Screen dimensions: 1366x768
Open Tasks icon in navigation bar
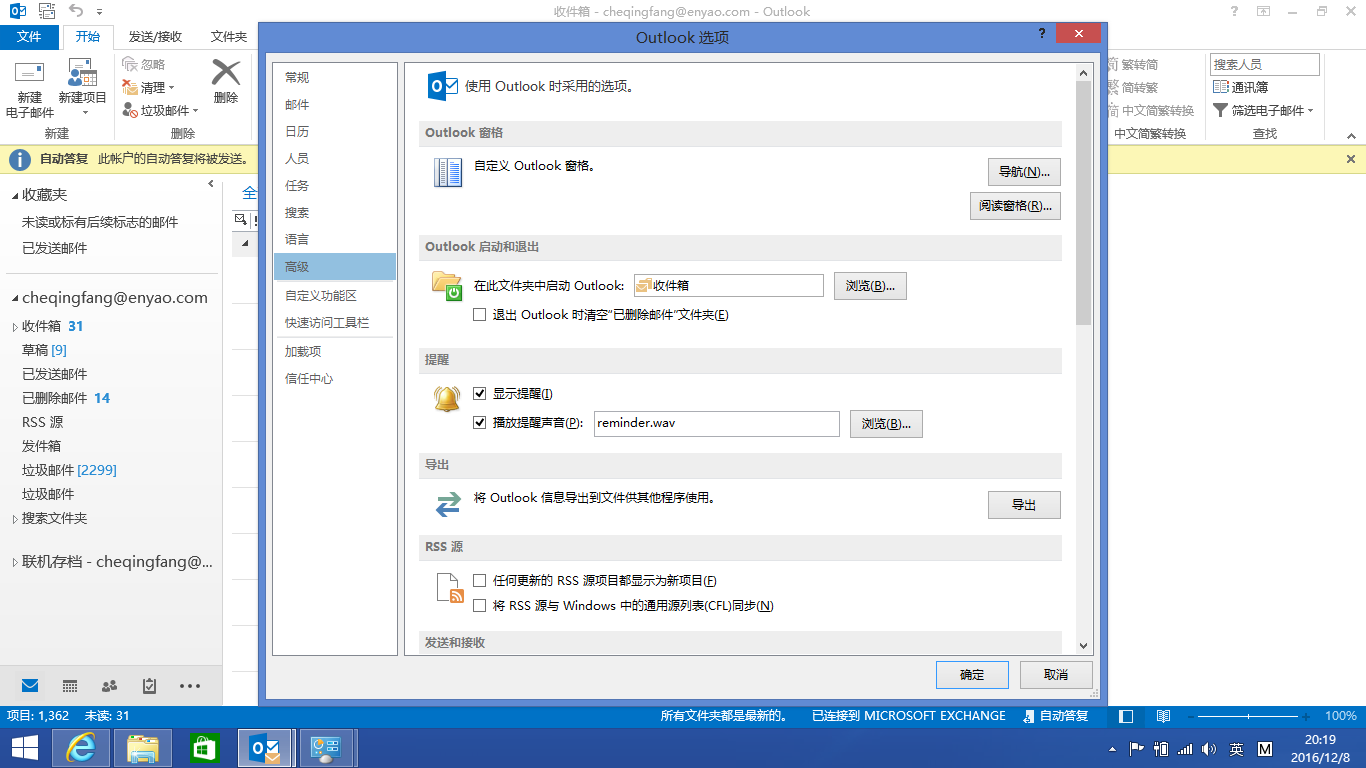[x=150, y=686]
